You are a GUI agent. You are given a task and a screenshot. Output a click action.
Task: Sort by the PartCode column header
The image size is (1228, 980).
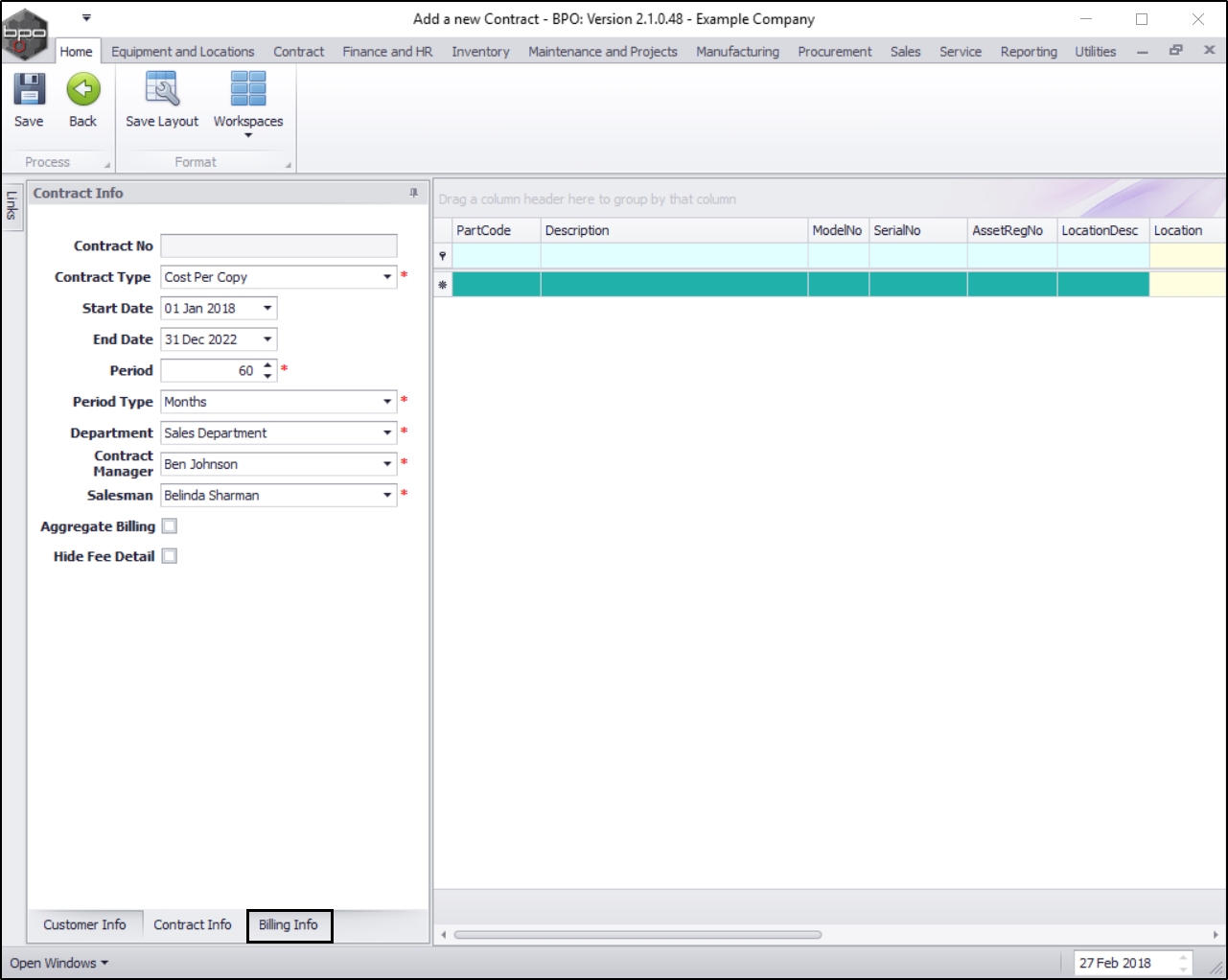[497, 230]
